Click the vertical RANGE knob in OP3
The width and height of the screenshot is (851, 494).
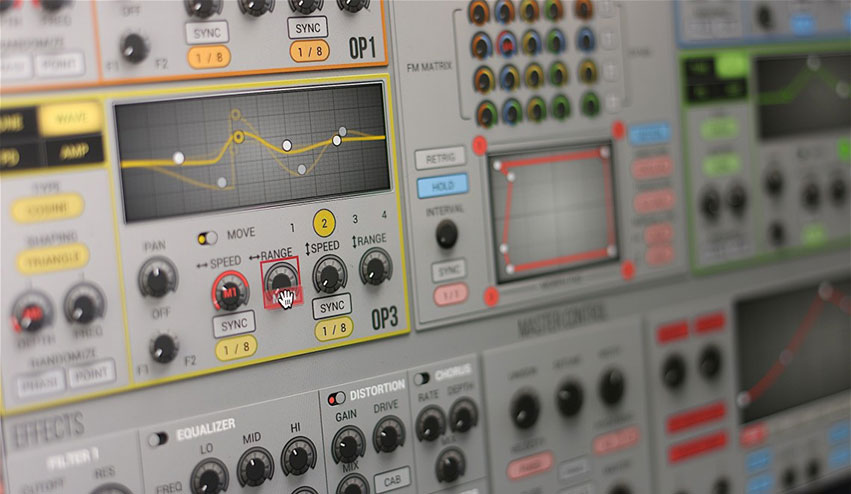click(x=376, y=267)
